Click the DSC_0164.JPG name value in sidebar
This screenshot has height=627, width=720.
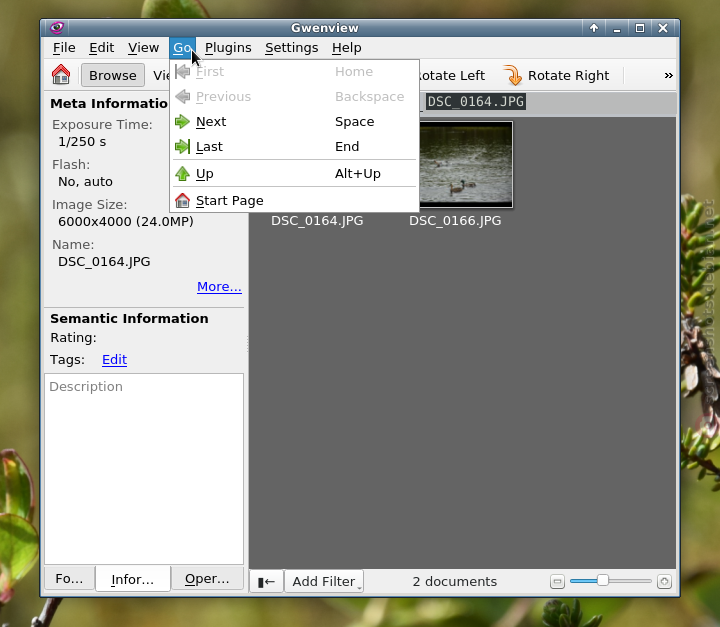pos(104,261)
